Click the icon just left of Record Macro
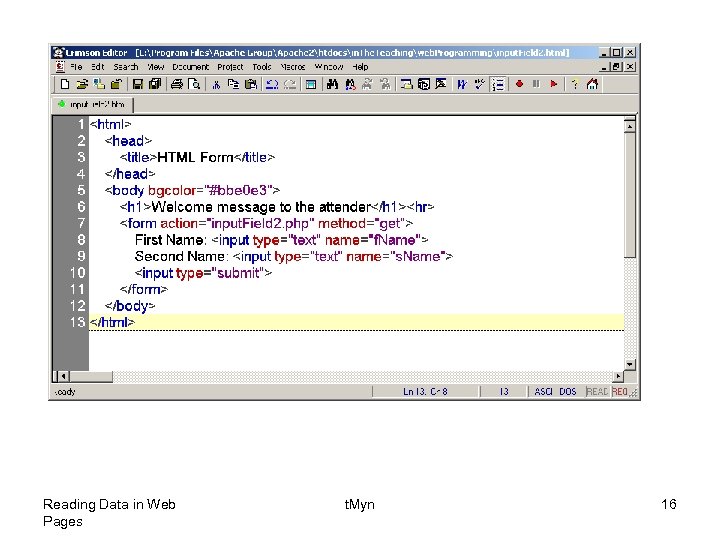 tap(498, 84)
